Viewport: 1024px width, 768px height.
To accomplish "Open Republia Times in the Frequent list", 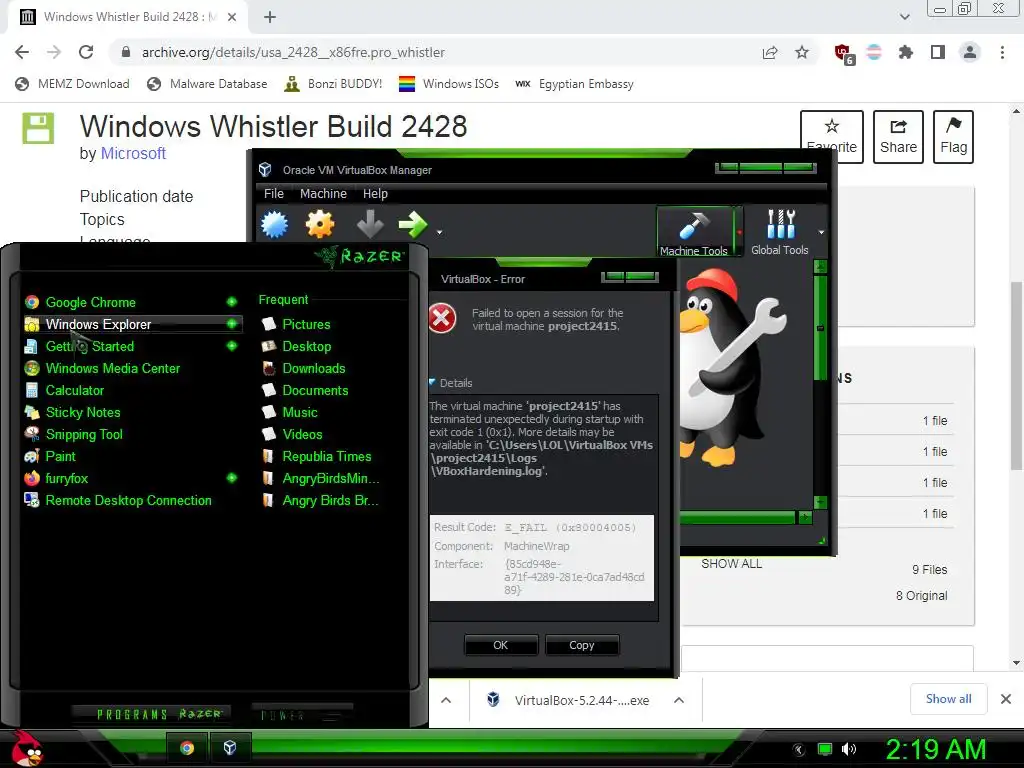I will pyautogui.click(x=327, y=456).
